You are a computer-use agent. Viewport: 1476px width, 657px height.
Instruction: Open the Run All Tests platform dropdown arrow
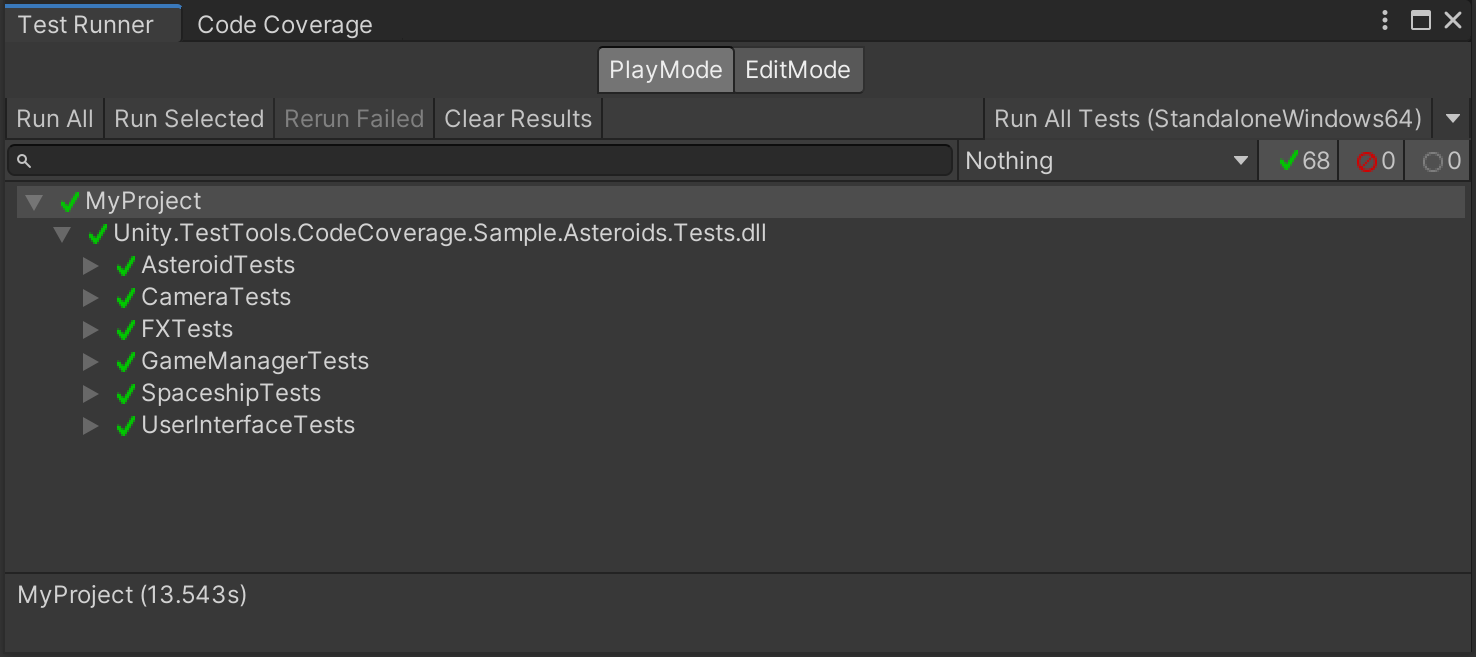pyautogui.click(x=1452, y=118)
